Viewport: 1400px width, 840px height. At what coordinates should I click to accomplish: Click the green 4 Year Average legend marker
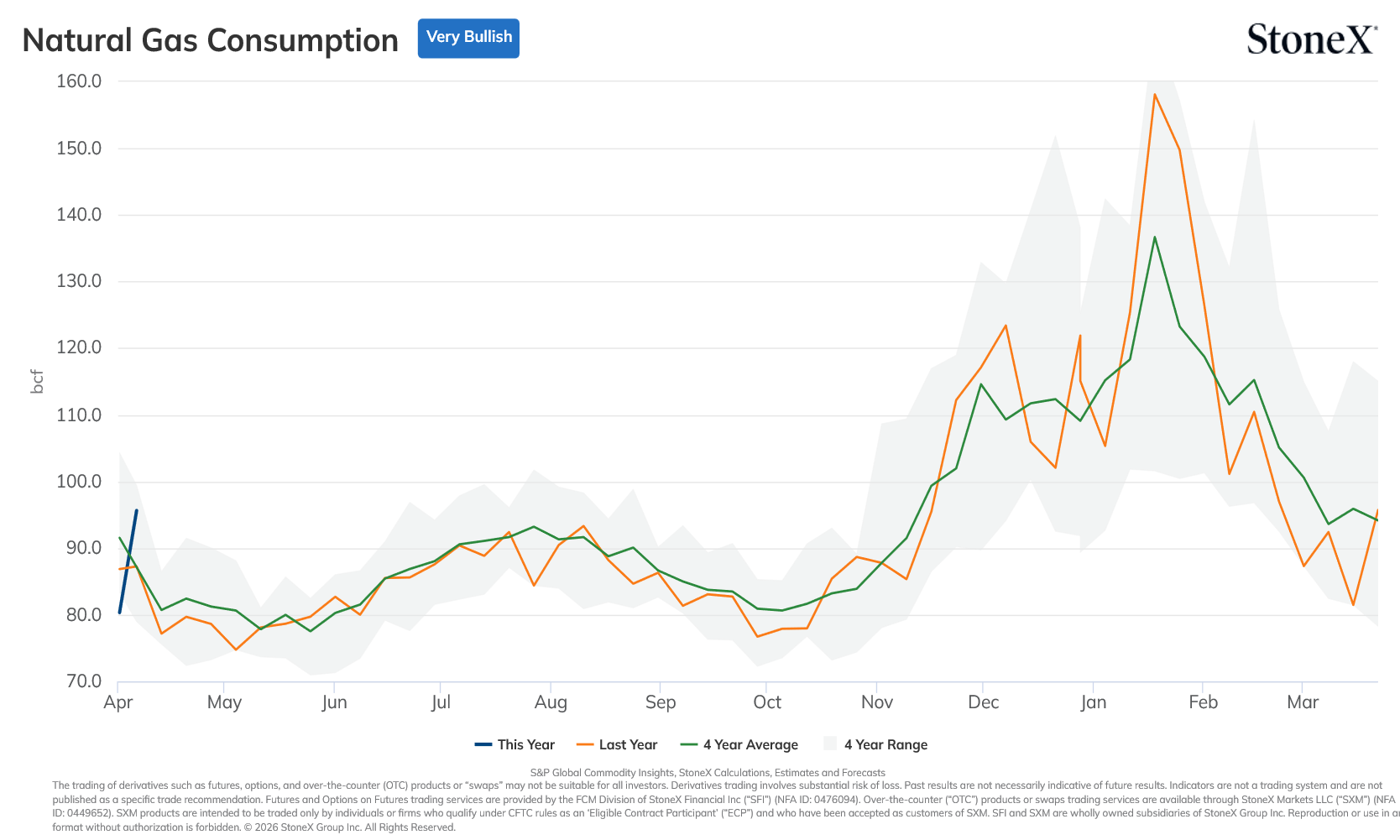689,744
